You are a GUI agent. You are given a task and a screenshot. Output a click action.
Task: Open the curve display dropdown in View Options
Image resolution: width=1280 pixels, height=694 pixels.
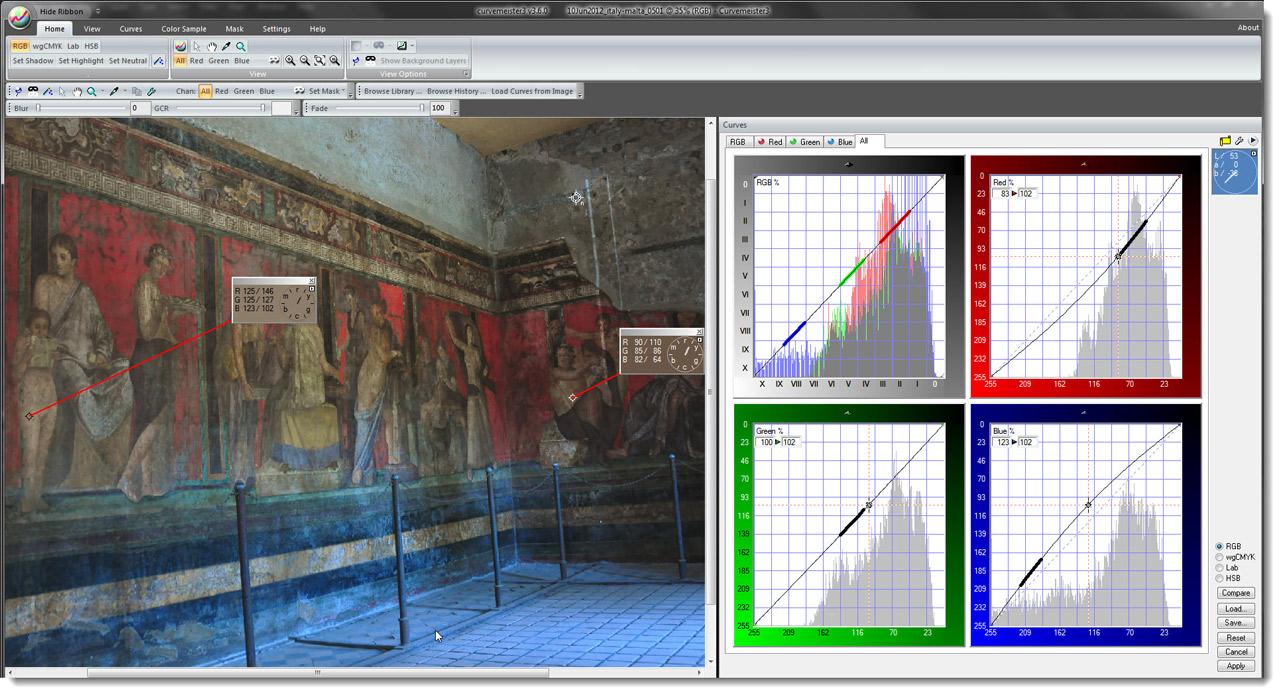[412, 46]
